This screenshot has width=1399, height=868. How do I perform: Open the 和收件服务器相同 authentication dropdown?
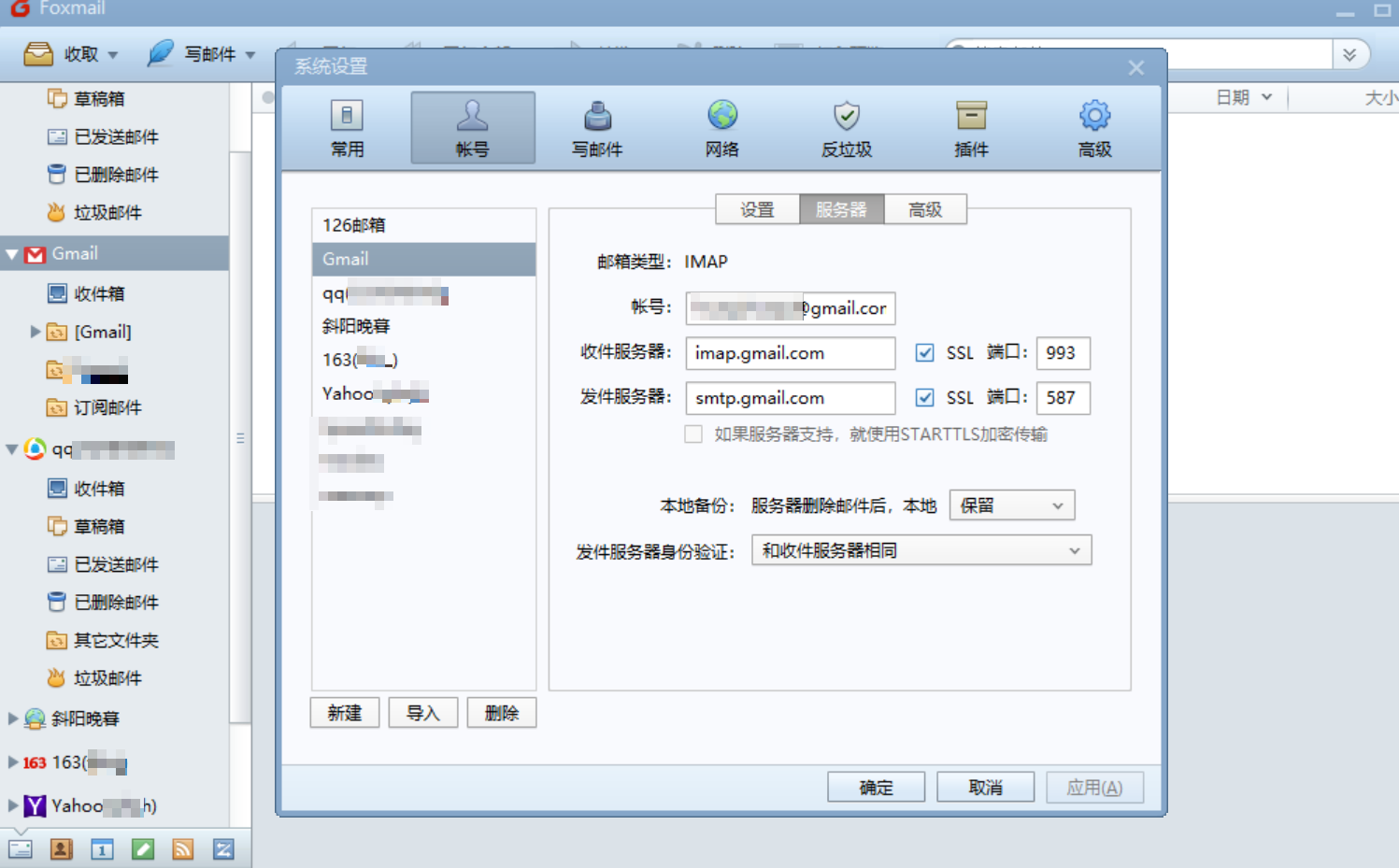[x=921, y=550]
